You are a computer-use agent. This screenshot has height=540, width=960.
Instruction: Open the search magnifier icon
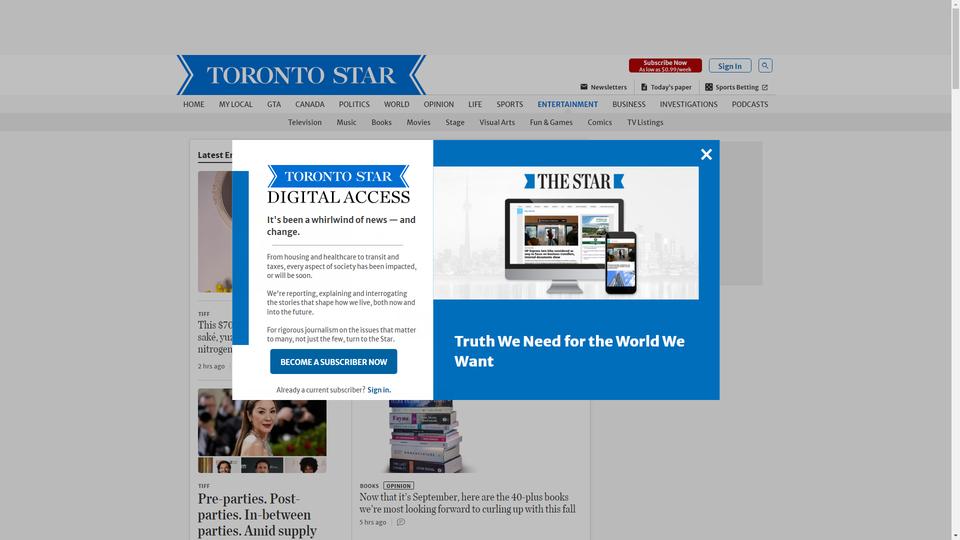pos(765,66)
